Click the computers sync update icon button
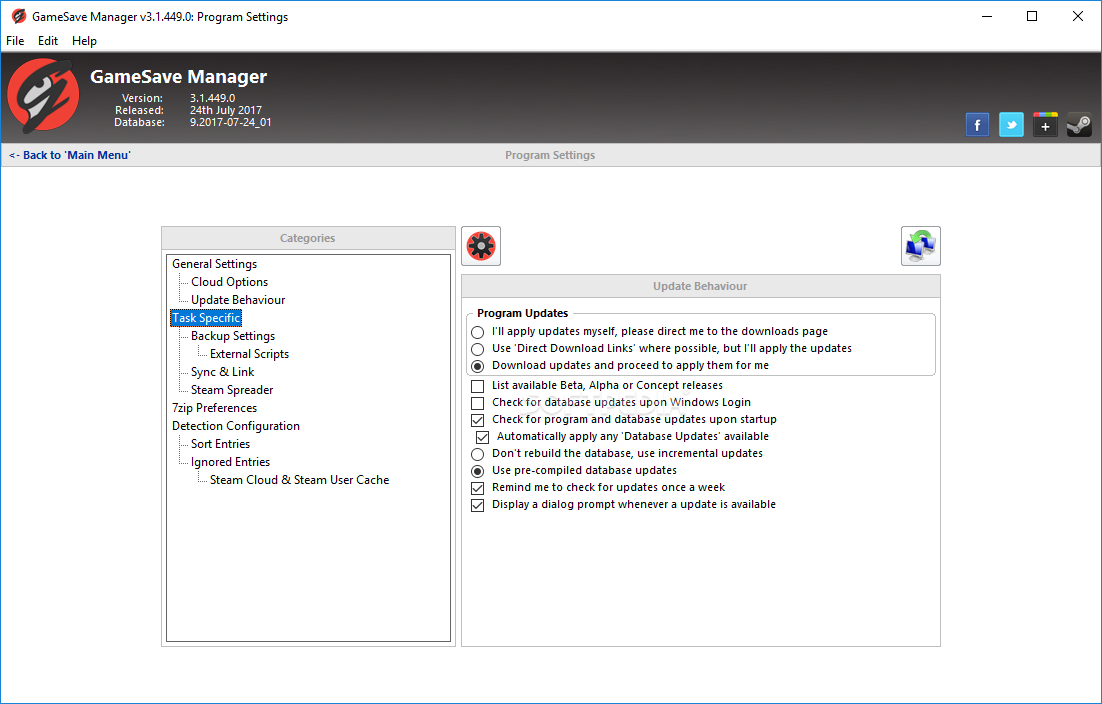This screenshot has height=704, width=1102. point(921,246)
